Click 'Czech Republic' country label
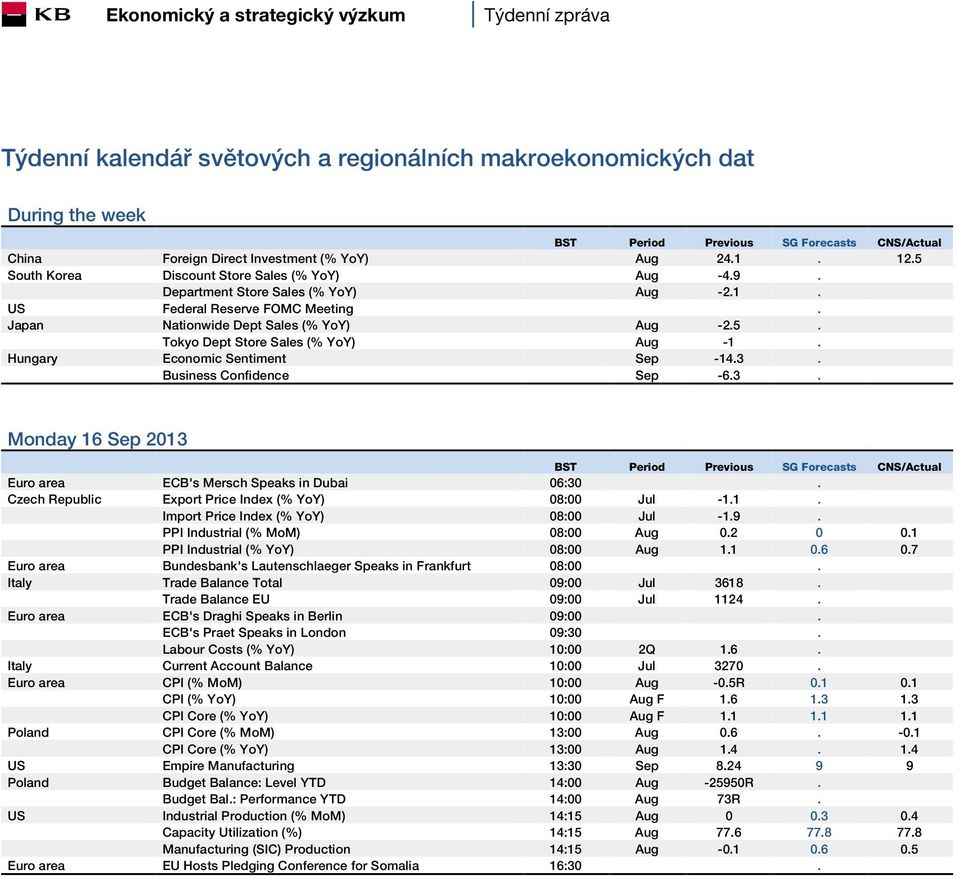The image size is (960, 878). 54,499
